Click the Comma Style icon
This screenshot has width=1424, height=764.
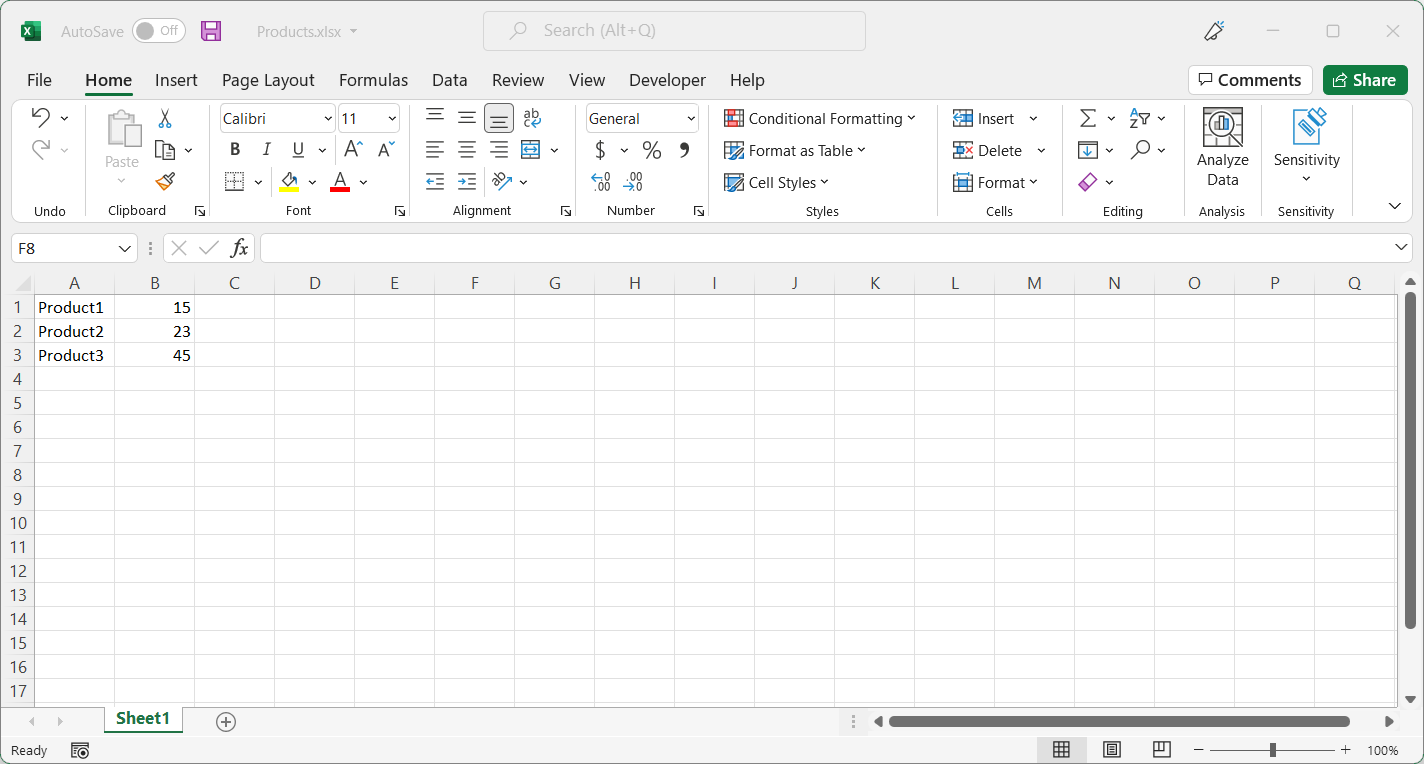[684, 150]
